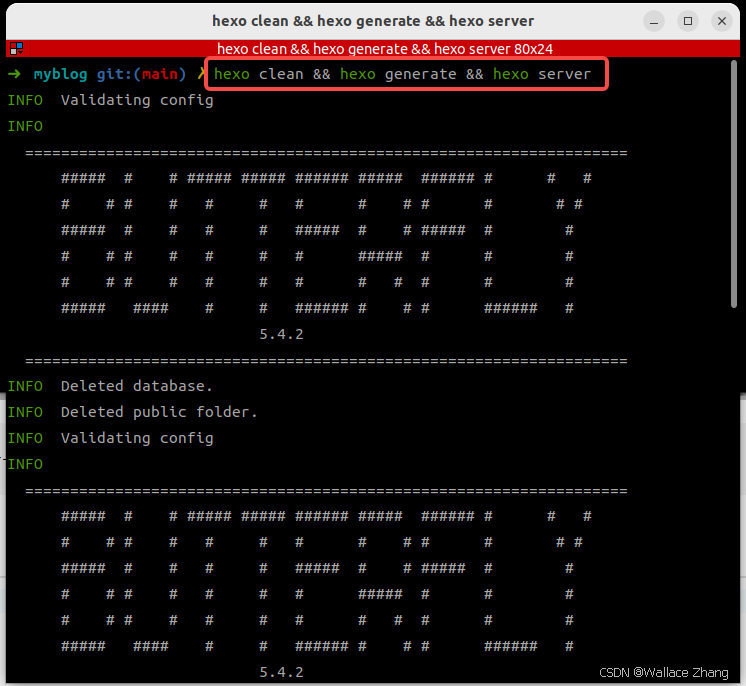Click 'Deleted database.' log line

[137, 386]
